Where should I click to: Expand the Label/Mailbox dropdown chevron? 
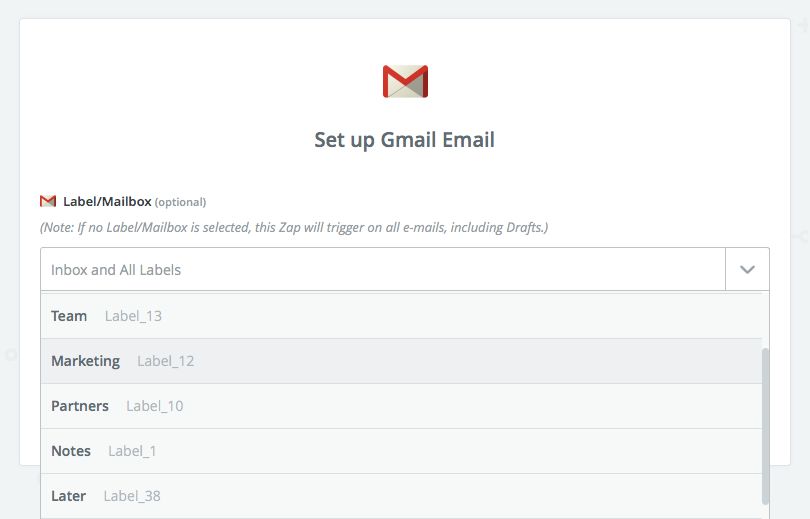747,270
